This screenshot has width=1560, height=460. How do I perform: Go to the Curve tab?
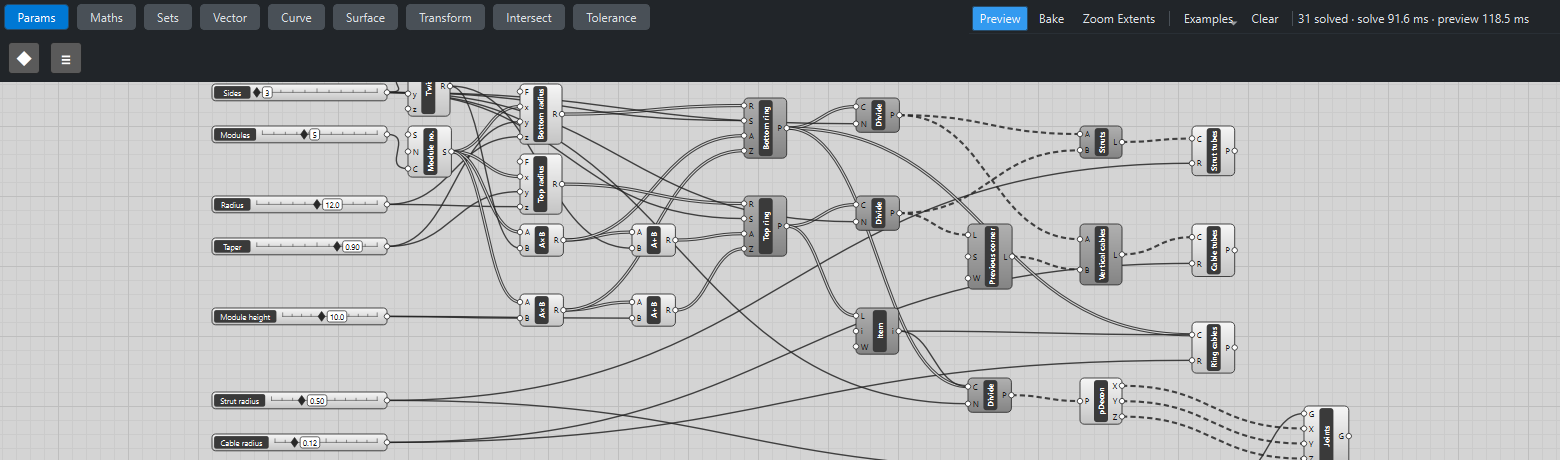pyautogui.click(x=296, y=18)
